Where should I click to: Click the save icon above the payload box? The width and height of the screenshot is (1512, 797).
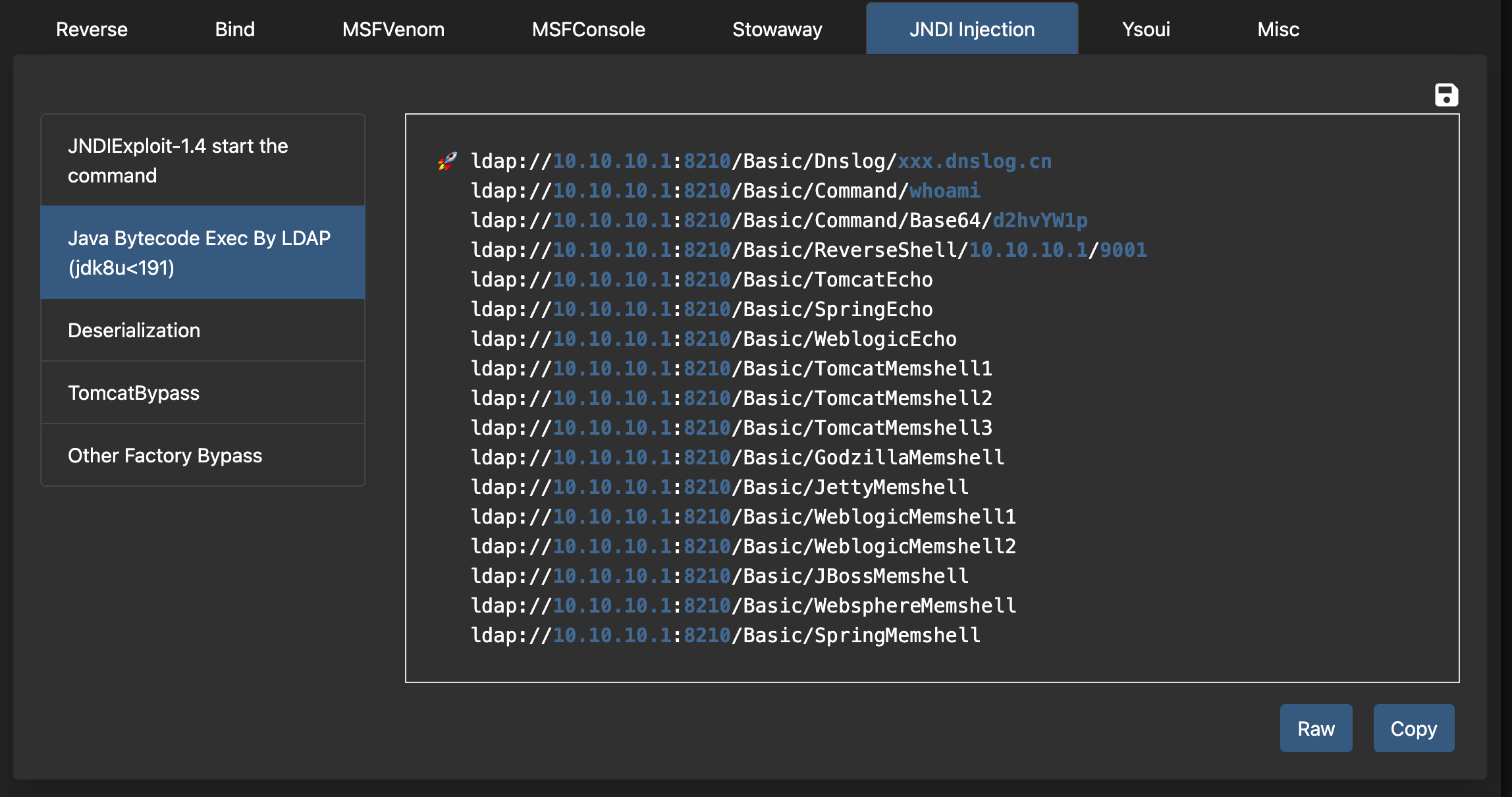1446,95
